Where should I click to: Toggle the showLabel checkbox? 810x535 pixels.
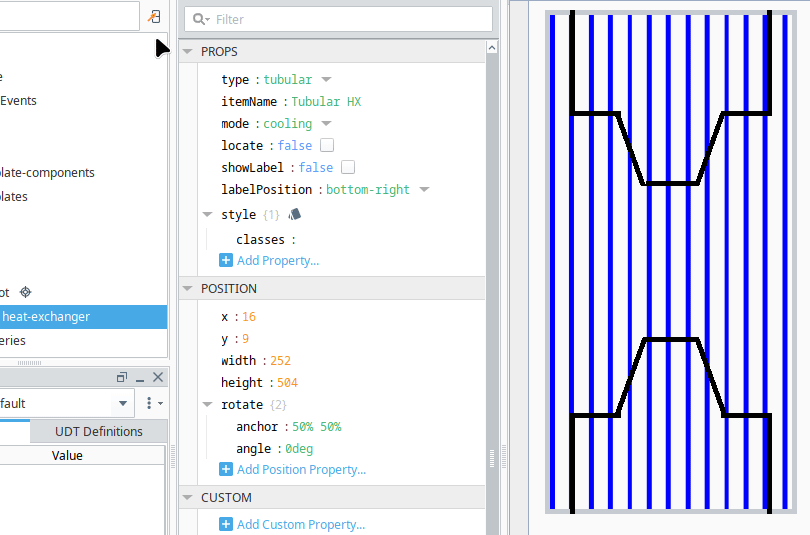pos(348,167)
